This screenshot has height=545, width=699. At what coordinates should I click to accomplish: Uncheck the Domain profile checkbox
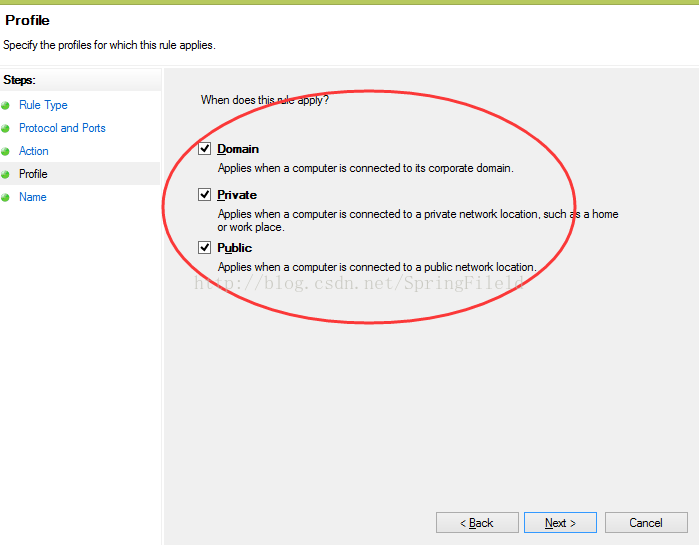[205, 148]
